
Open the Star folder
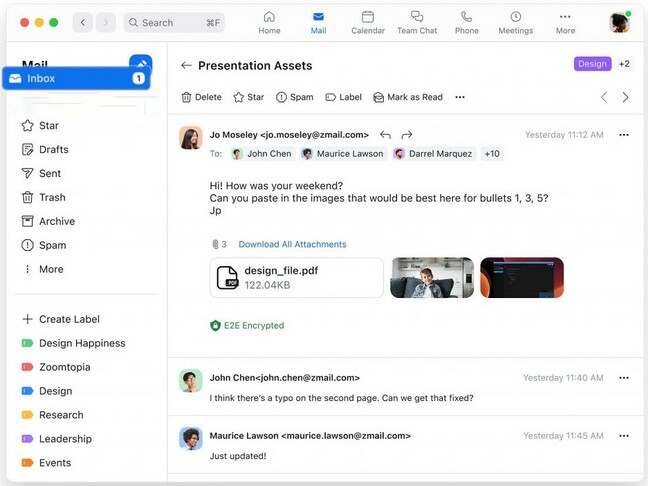[40, 126]
